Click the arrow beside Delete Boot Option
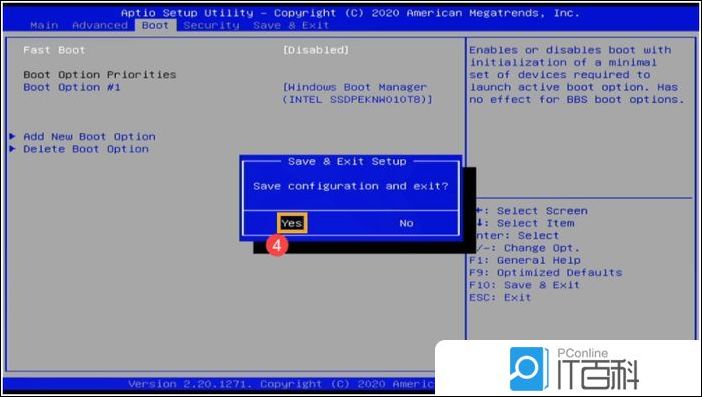Image resolution: width=702 pixels, height=397 pixels. pos(13,149)
